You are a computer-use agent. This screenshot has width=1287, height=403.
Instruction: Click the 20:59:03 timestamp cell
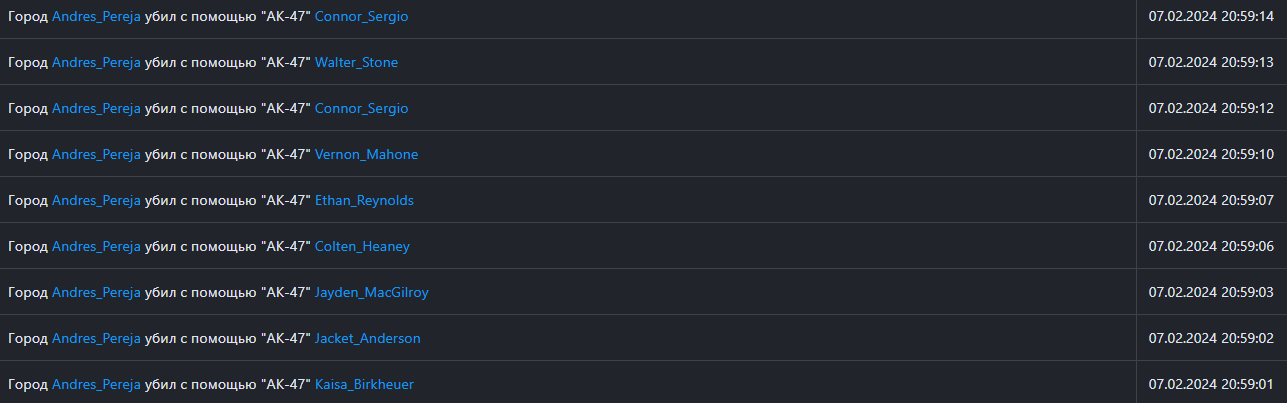1211,292
